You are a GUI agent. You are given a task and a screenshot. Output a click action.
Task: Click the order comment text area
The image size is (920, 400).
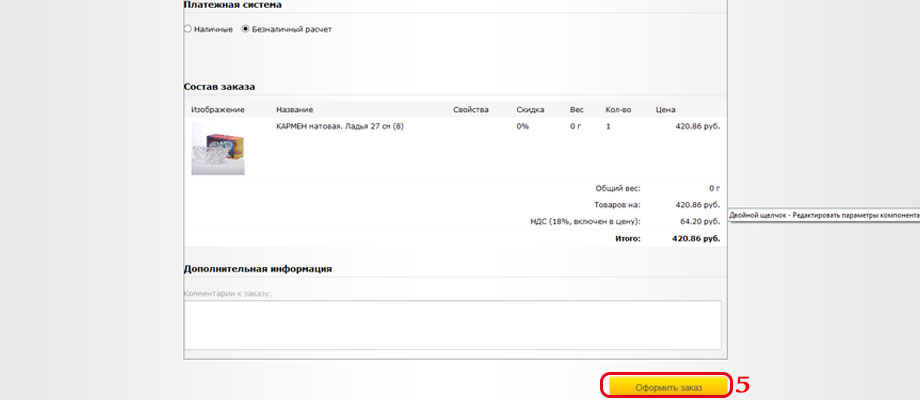point(452,325)
